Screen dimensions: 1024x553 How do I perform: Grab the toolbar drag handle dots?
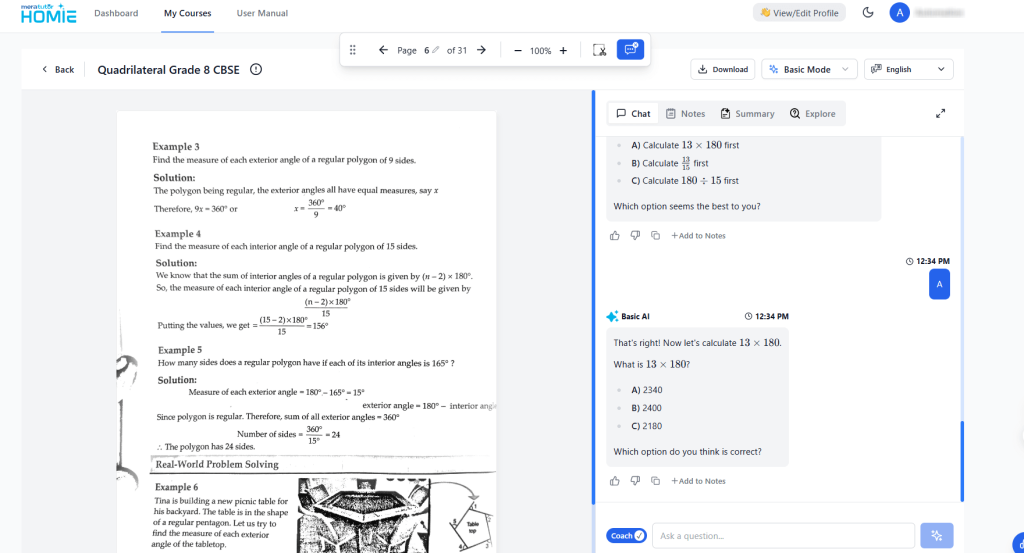pos(353,50)
